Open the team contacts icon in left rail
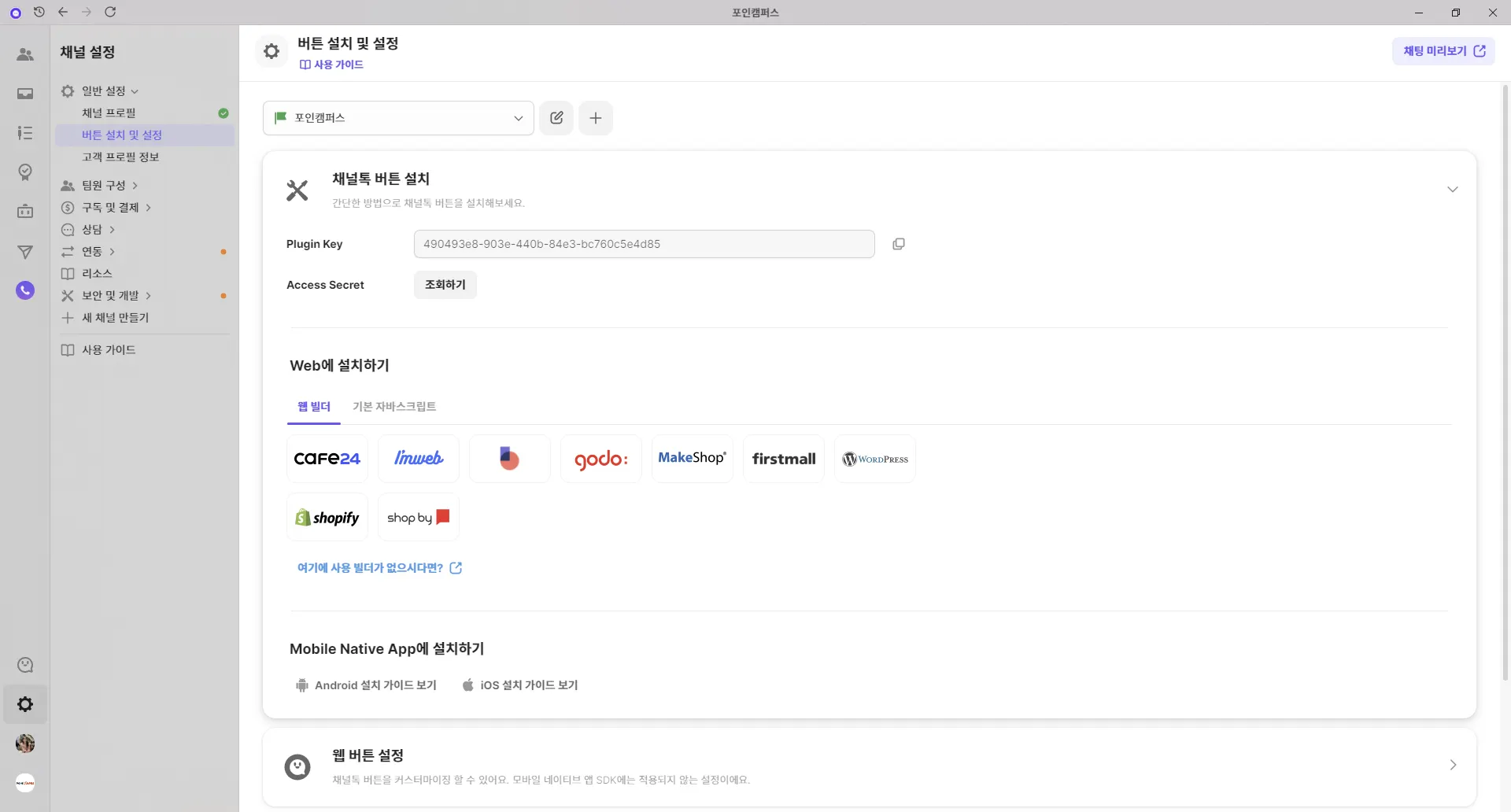The width and height of the screenshot is (1511, 812). tap(25, 54)
